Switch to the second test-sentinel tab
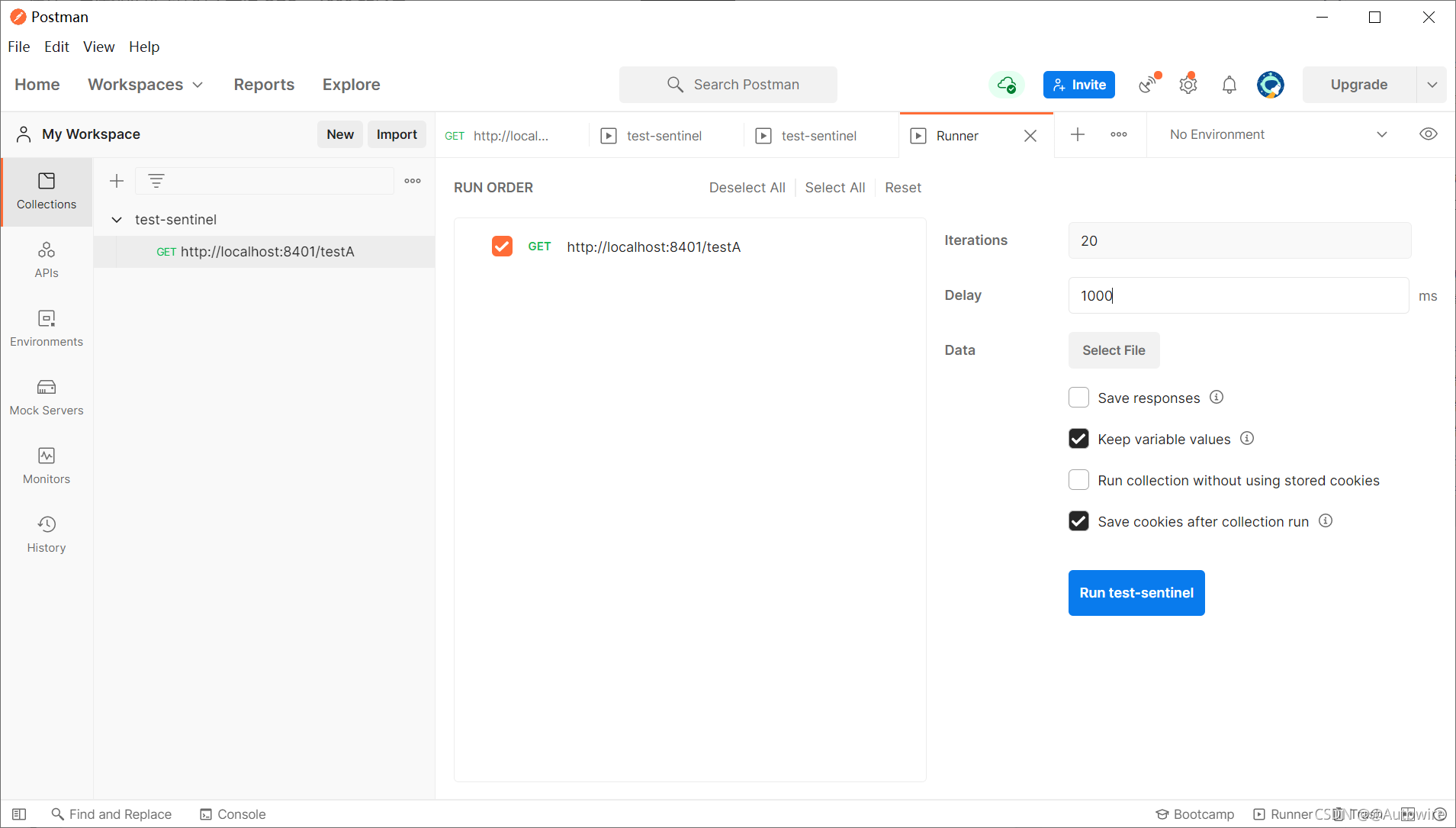1456x828 pixels. coord(821,136)
